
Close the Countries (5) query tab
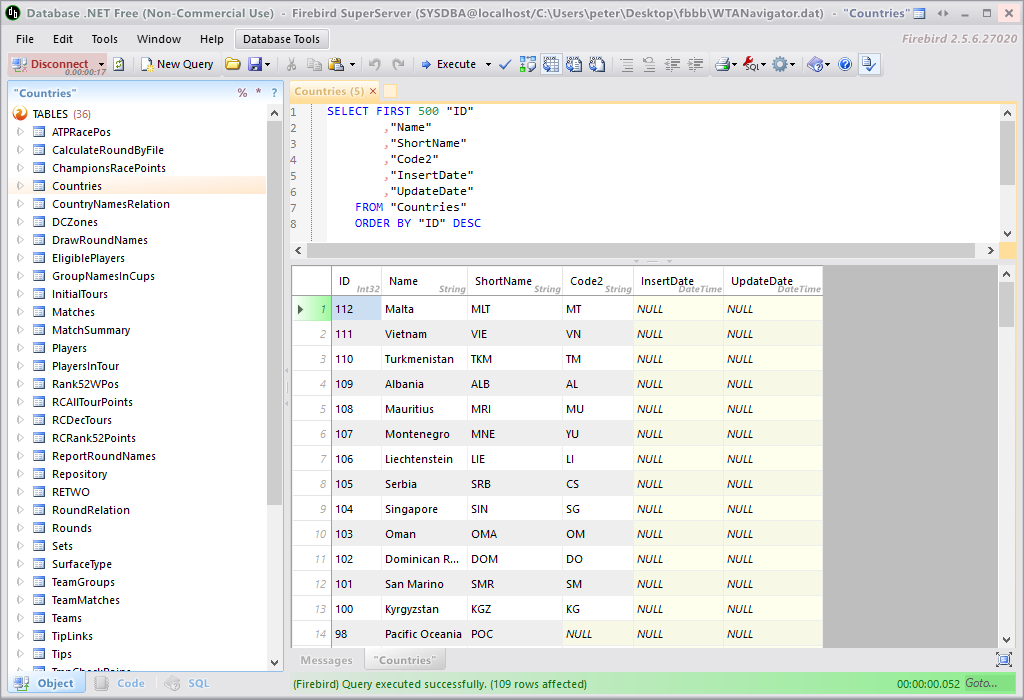373,91
